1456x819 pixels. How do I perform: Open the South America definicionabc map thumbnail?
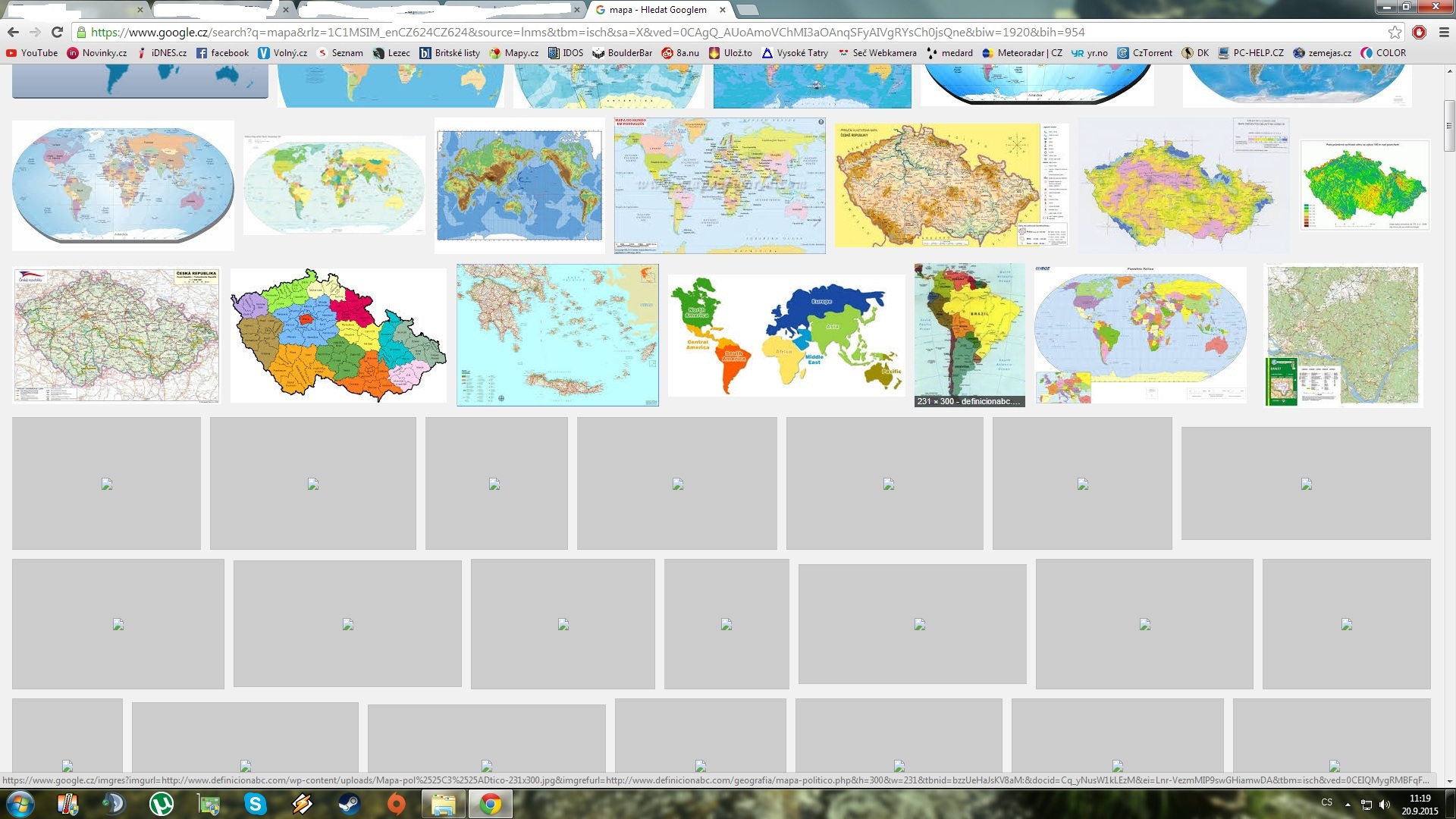(x=969, y=334)
